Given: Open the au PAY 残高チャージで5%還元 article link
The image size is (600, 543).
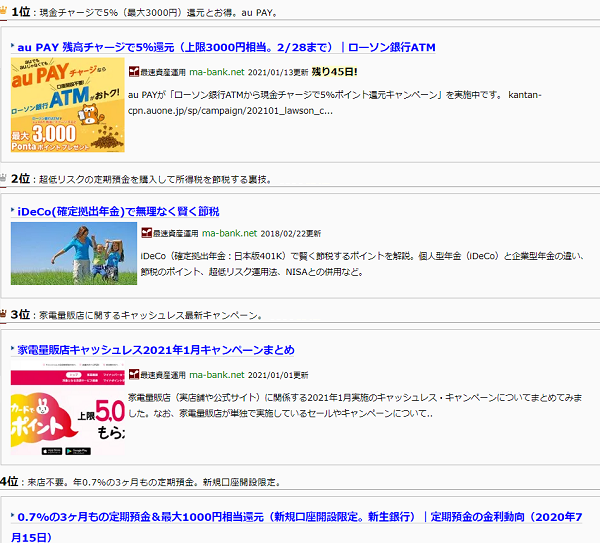Looking at the screenshot, I should pyautogui.click(x=226, y=47).
